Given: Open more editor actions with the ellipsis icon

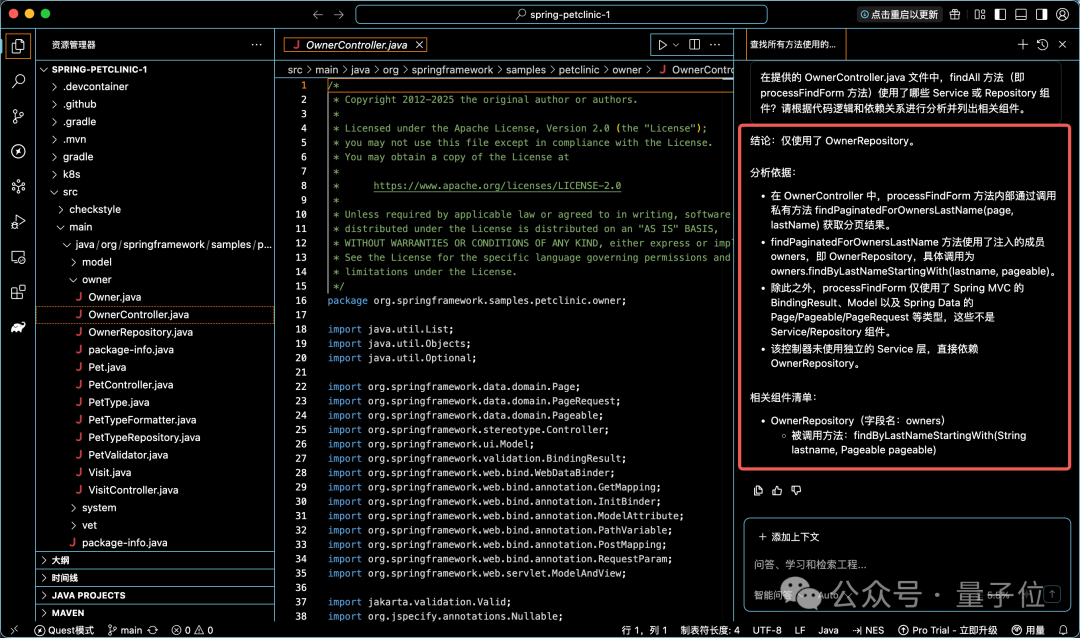Looking at the screenshot, I should pos(715,45).
